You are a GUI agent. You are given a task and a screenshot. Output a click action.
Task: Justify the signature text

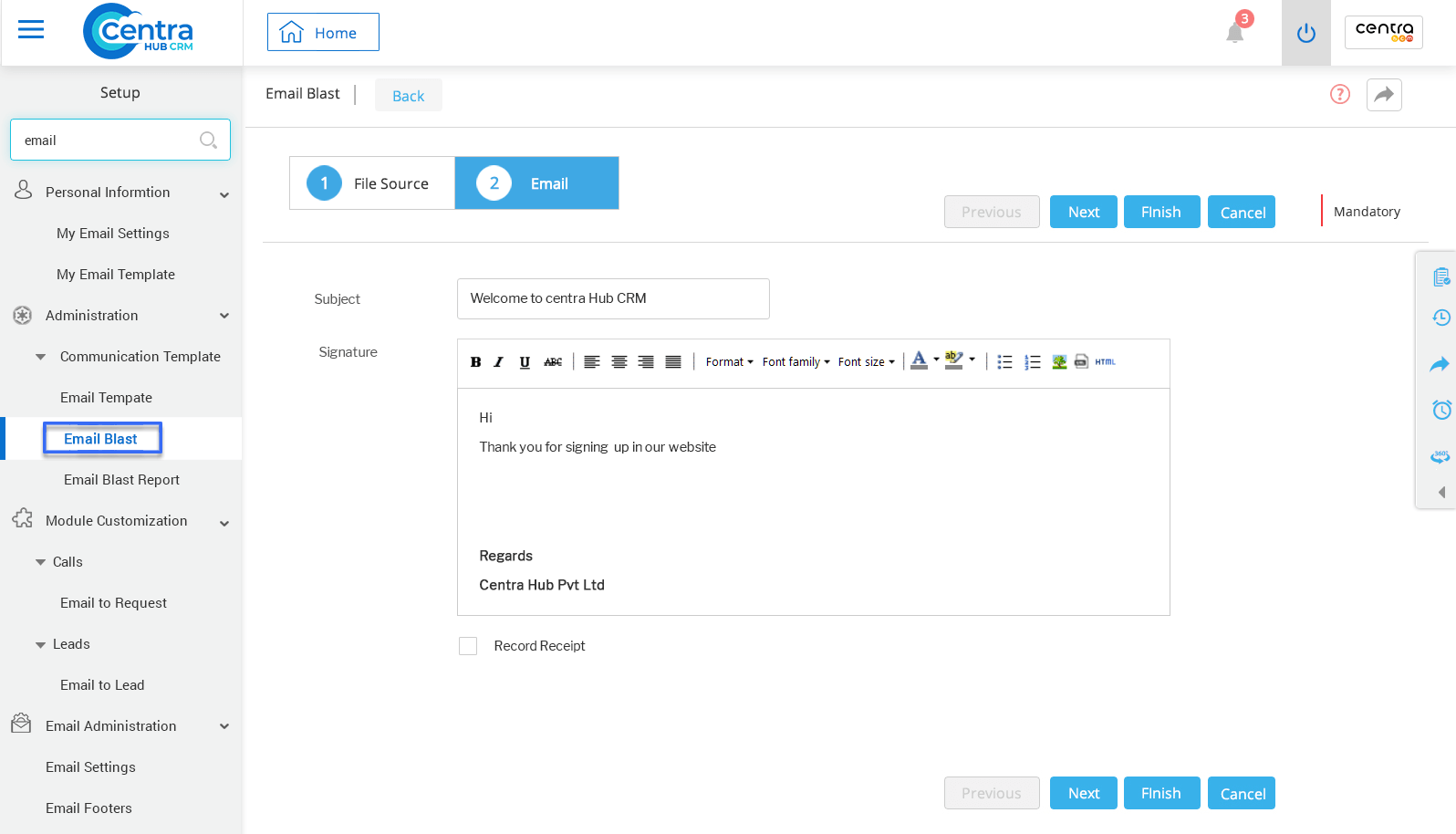673,362
